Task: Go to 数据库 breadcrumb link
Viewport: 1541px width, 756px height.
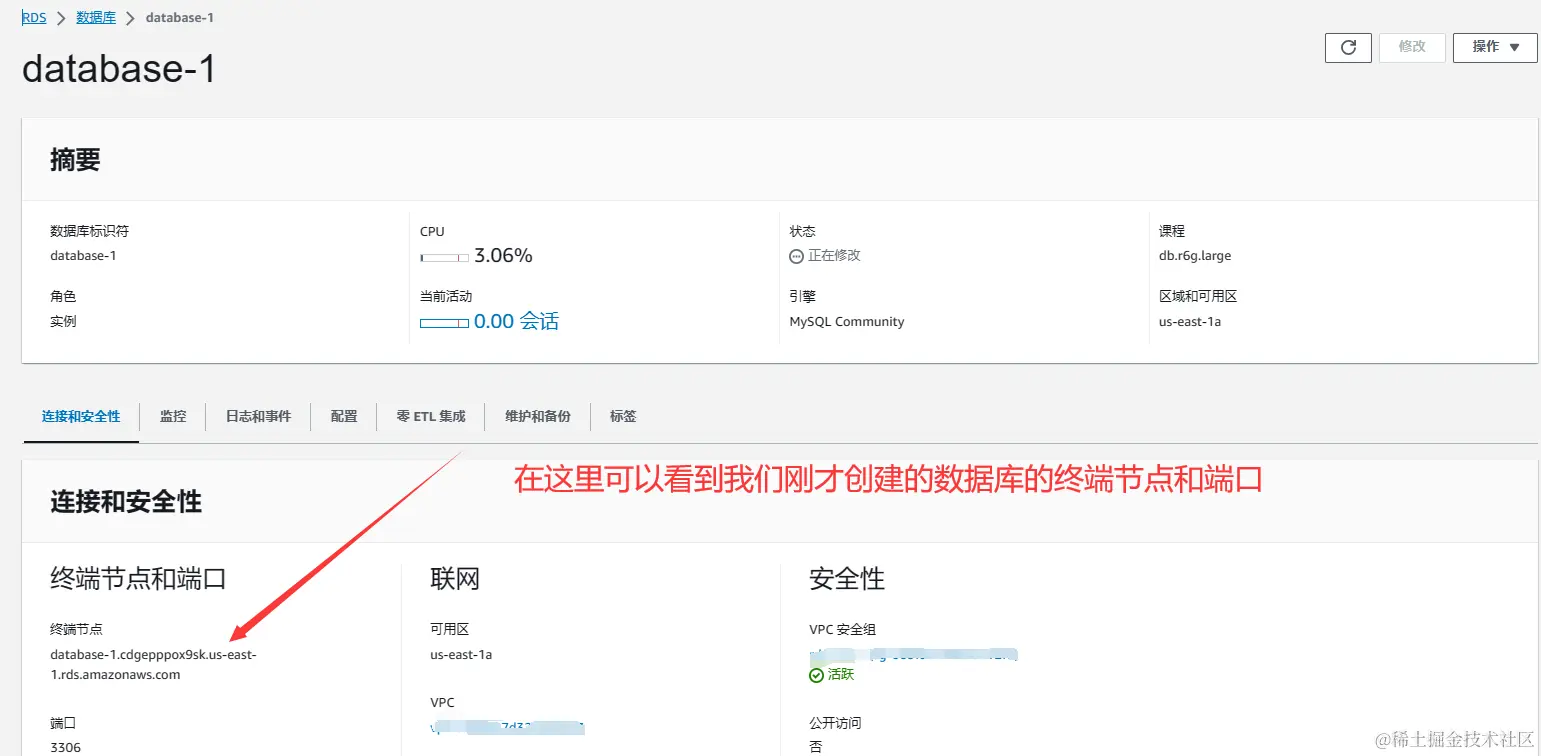Action: (x=96, y=17)
